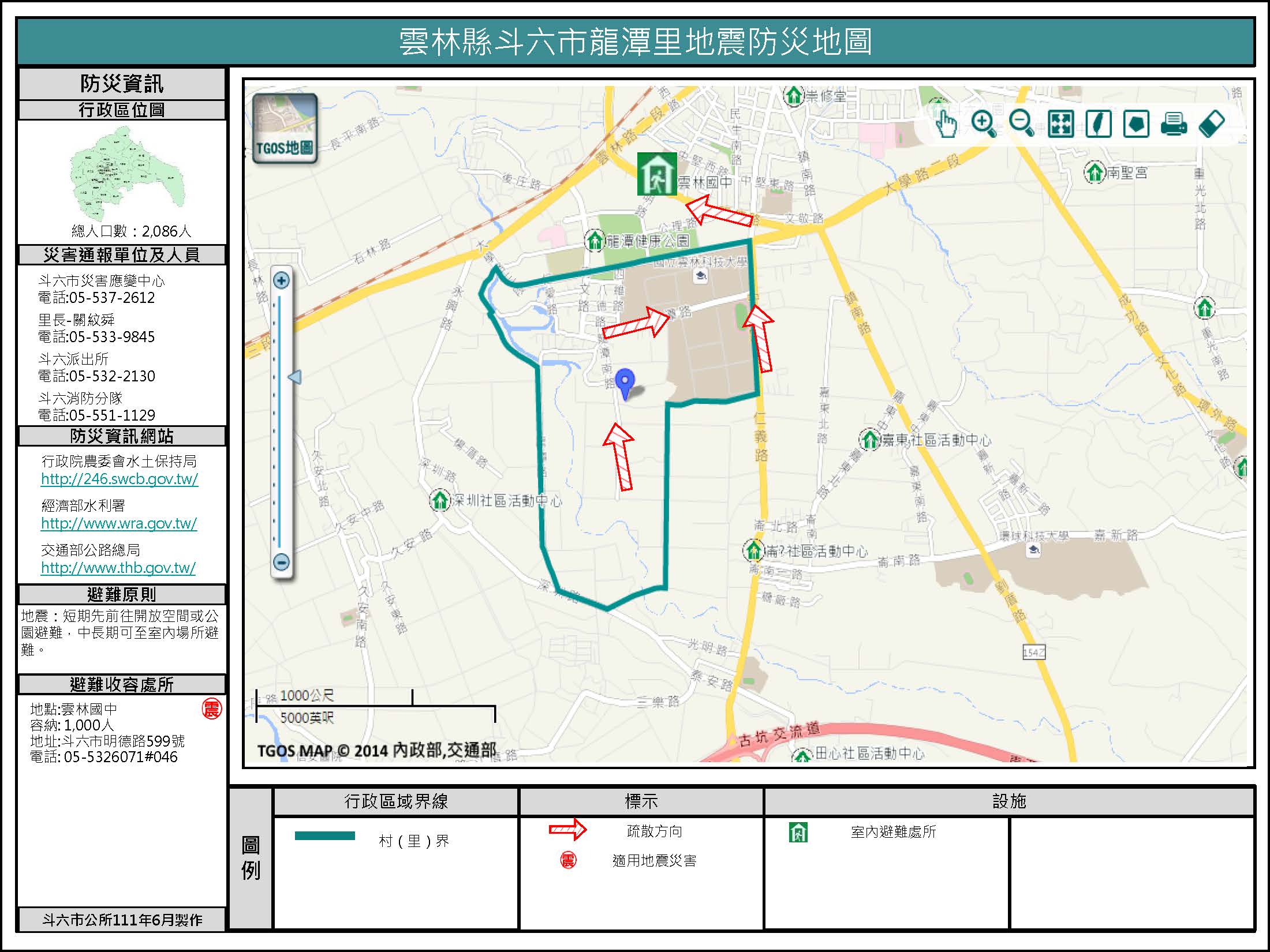This screenshot has height=952, width=1270.
Task: Click the 龍潭健康公園 marker icon
Action: (594, 241)
